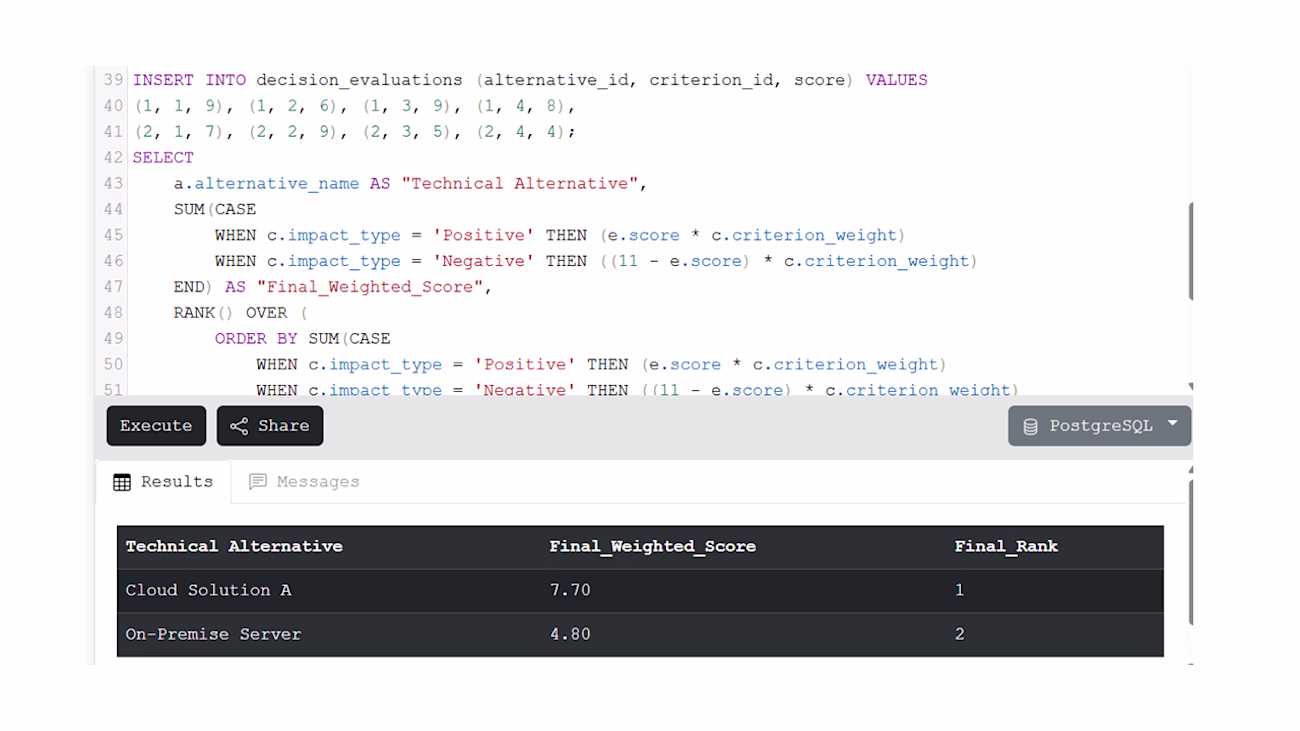The width and height of the screenshot is (1300, 731).
Task: Click the Technical Alternative column header
Action: pos(234,547)
